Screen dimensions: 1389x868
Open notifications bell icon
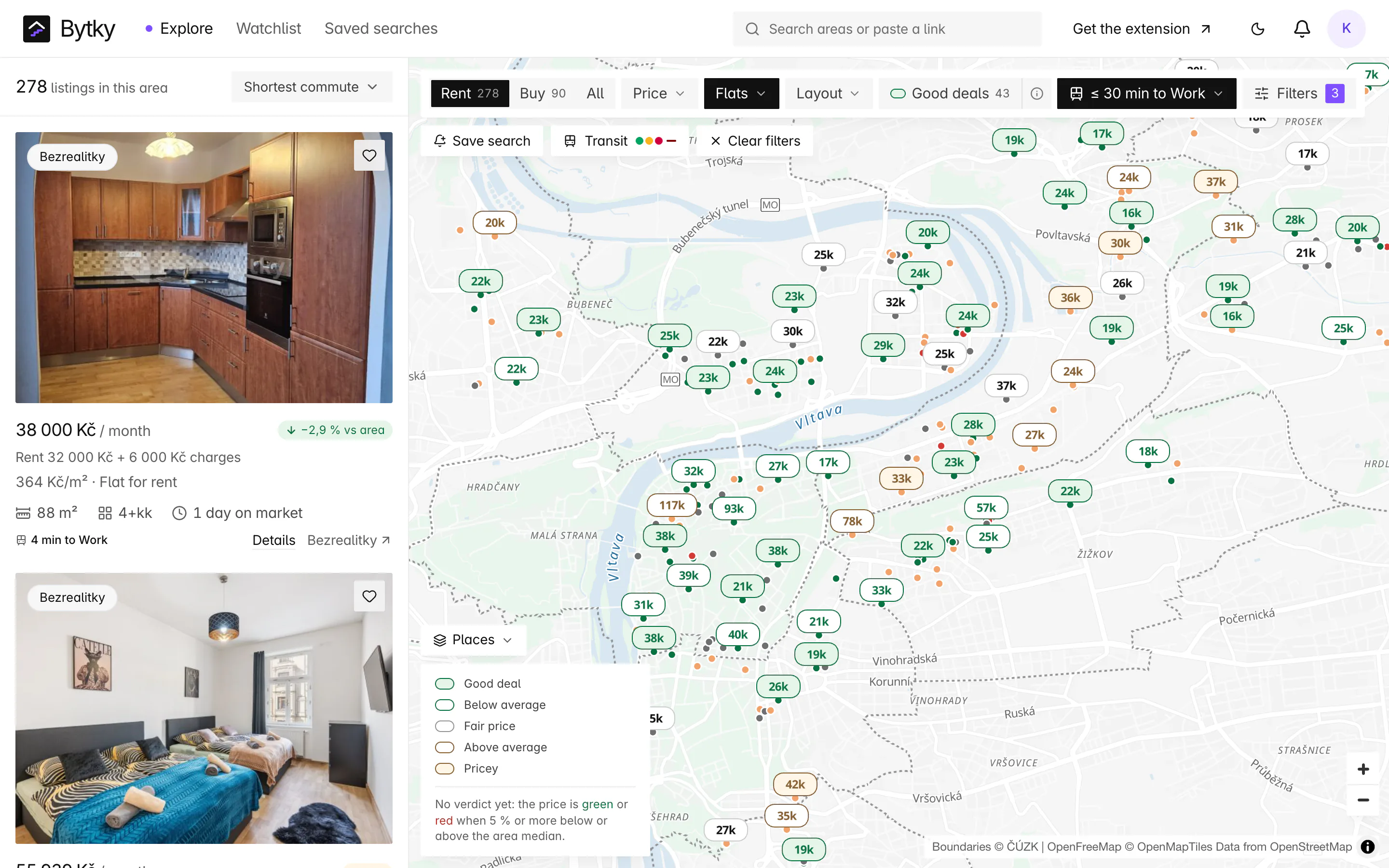[x=1302, y=29]
